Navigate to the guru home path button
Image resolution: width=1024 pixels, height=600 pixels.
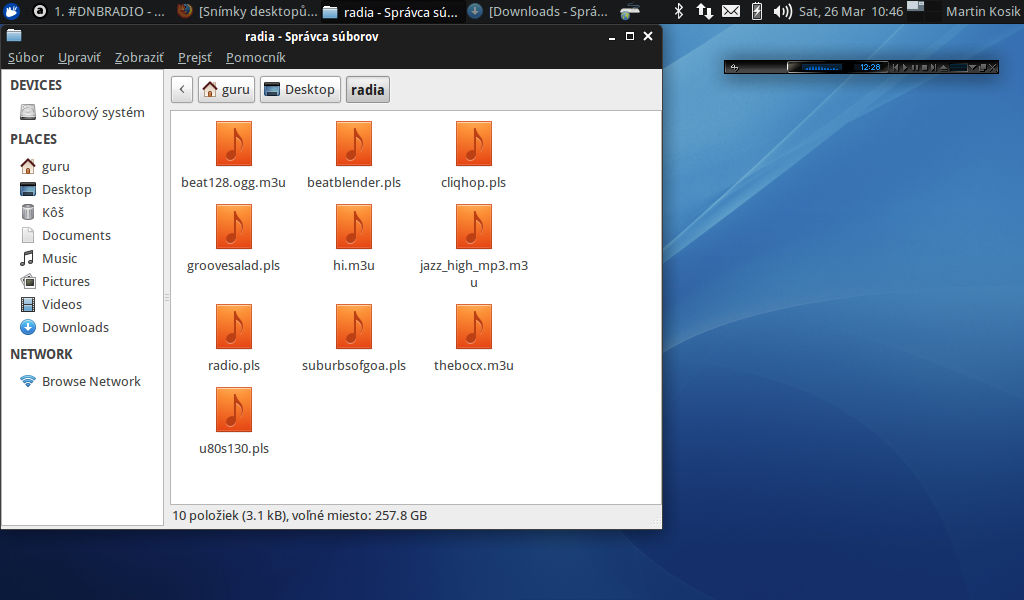click(227, 89)
